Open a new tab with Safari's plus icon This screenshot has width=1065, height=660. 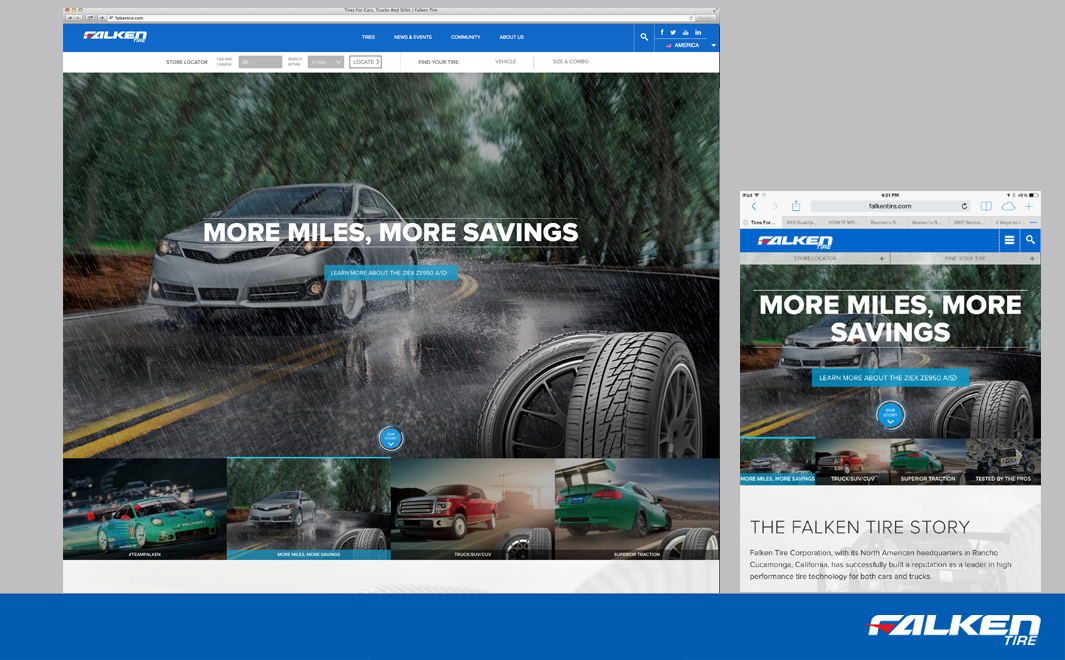[1027, 206]
